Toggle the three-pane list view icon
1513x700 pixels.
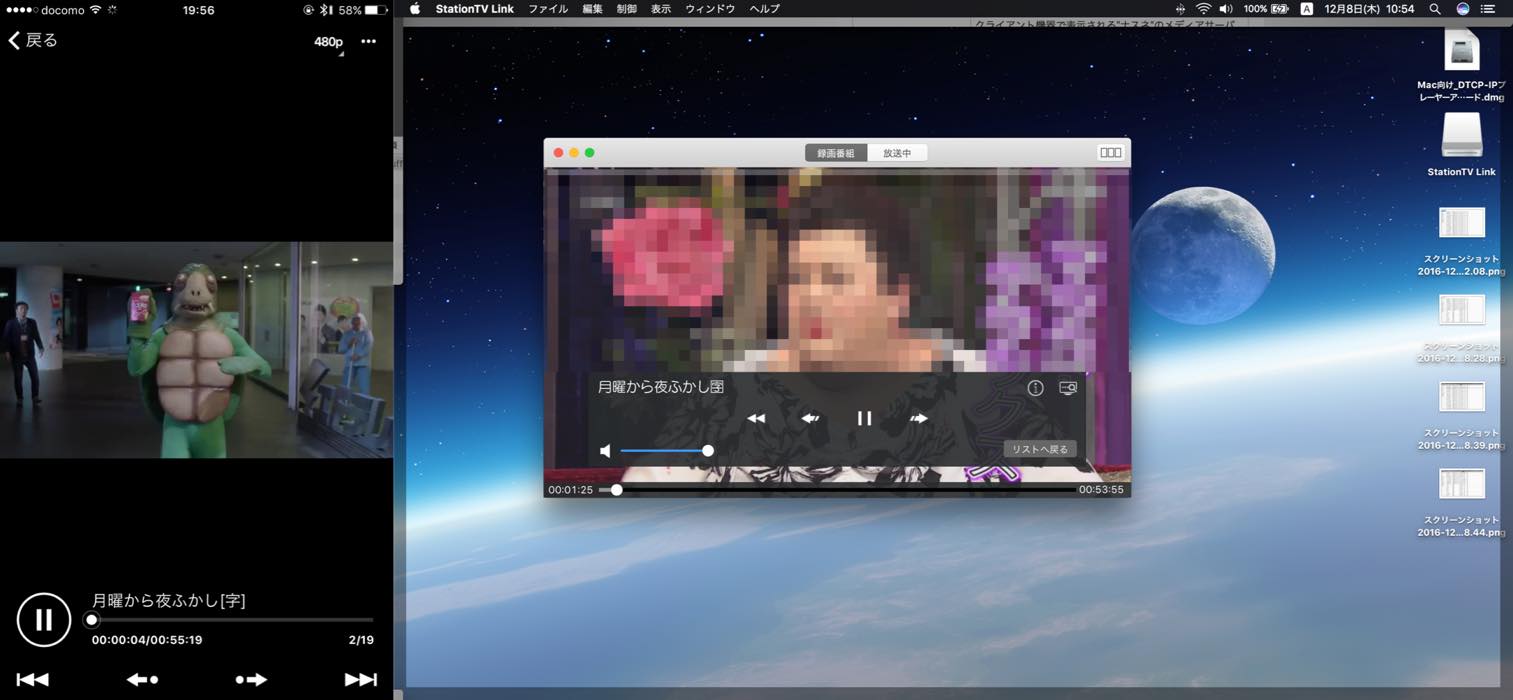1110,153
